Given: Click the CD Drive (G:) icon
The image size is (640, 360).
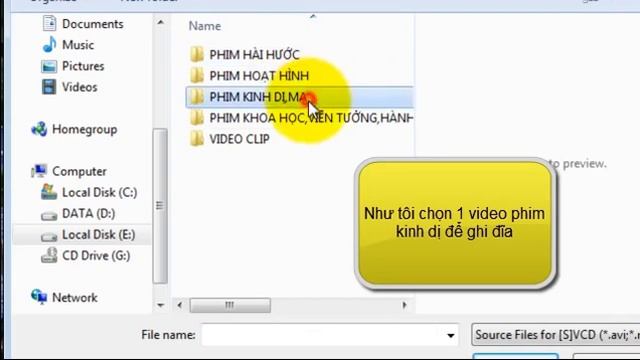Looking at the screenshot, I should [49, 255].
